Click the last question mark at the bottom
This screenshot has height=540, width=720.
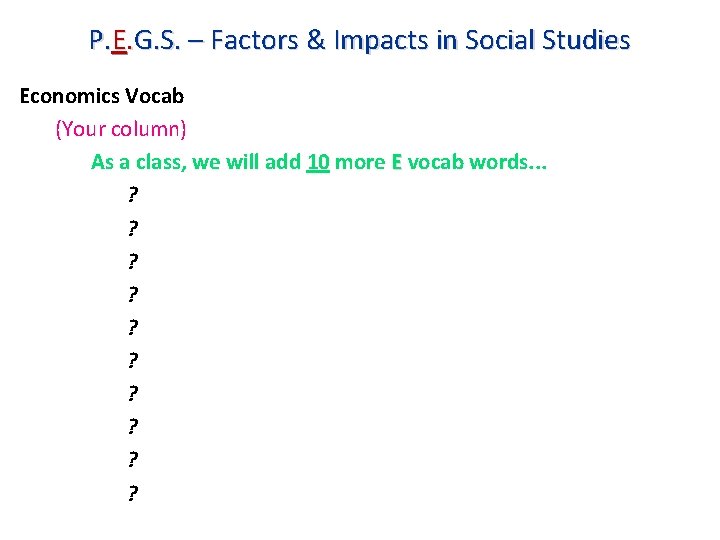(133, 493)
